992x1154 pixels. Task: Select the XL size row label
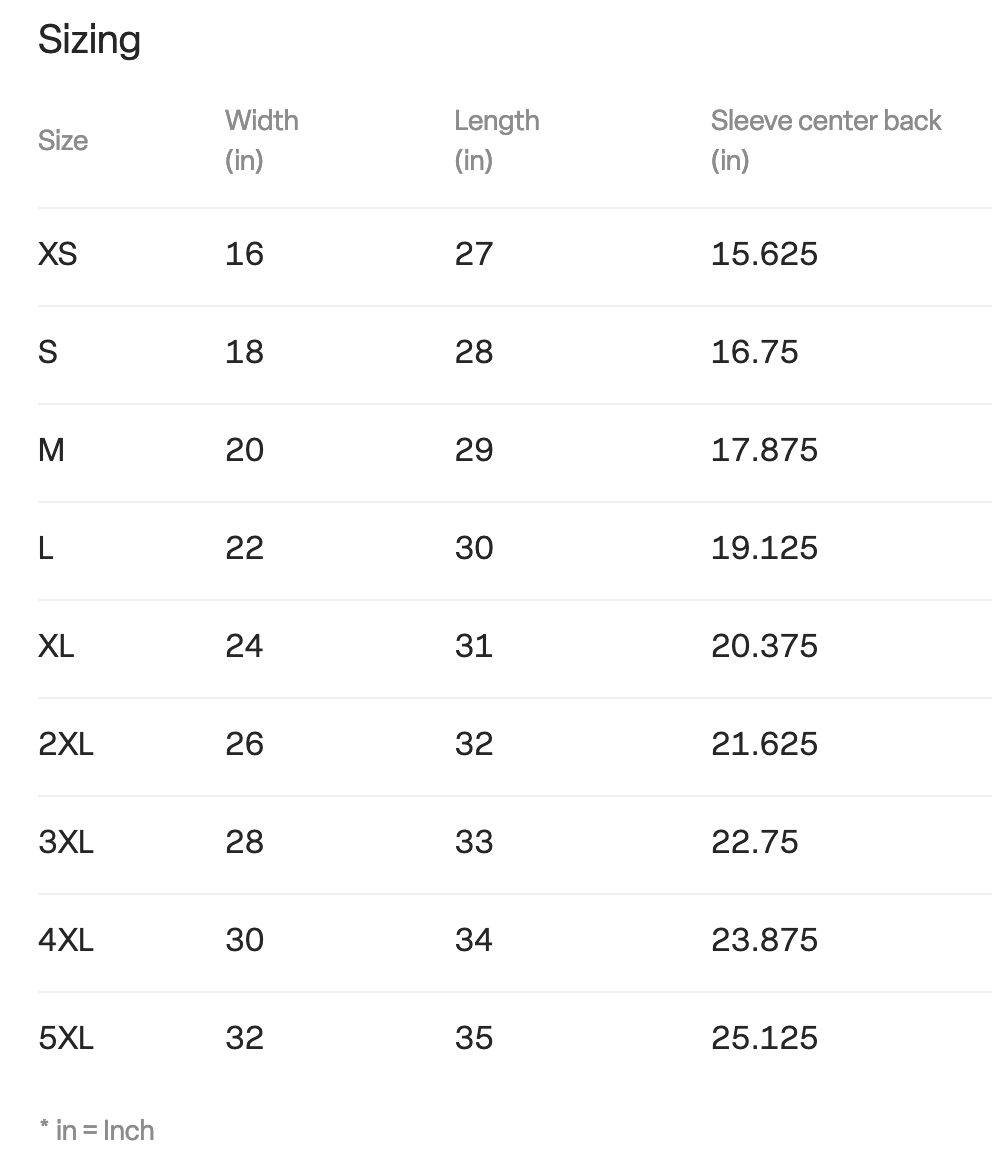coord(56,646)
